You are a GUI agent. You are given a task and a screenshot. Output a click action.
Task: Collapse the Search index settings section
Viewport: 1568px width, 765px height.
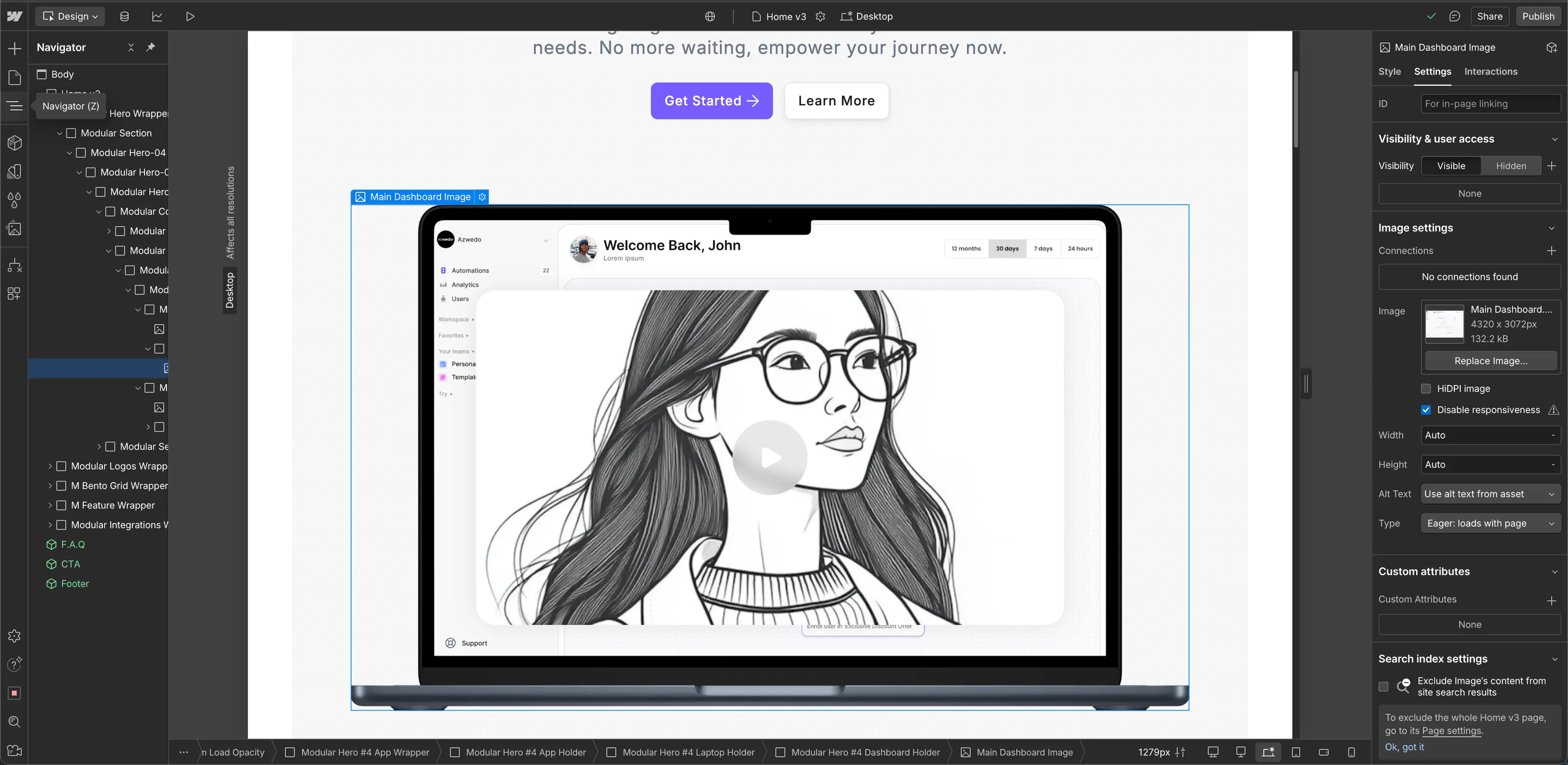tap(1554, 659)
